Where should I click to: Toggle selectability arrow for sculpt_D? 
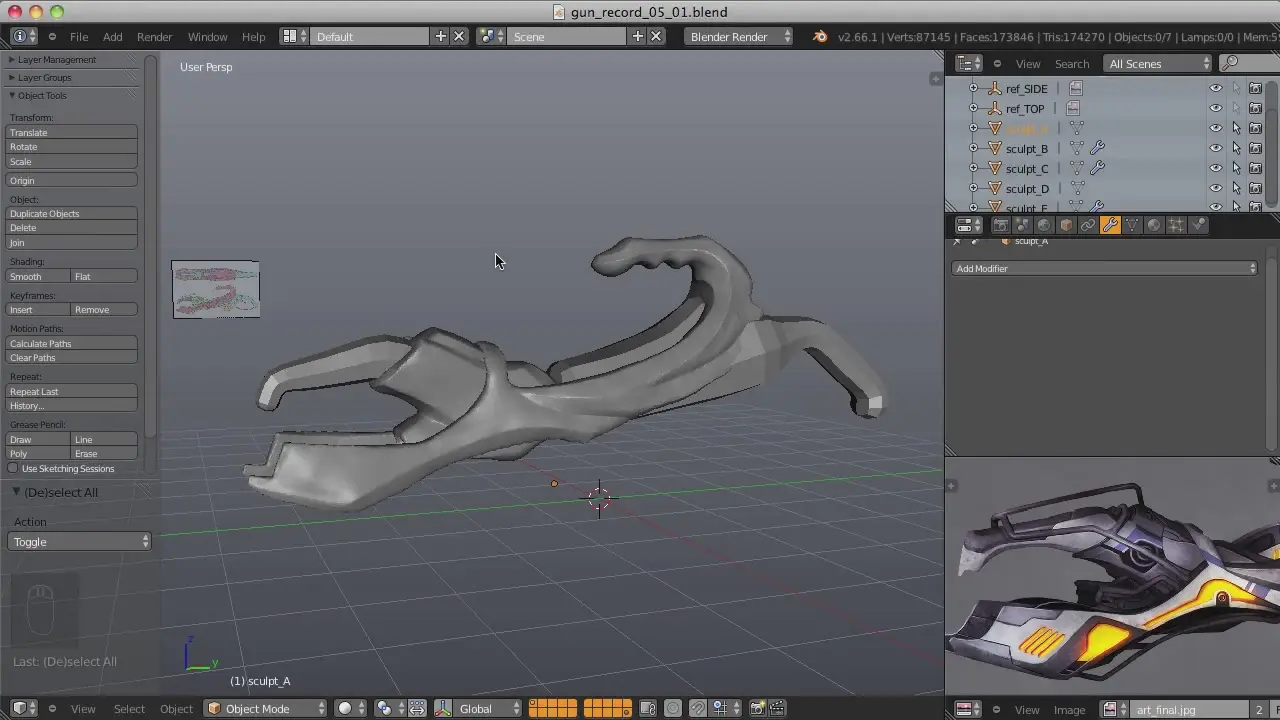[1236, 188]
